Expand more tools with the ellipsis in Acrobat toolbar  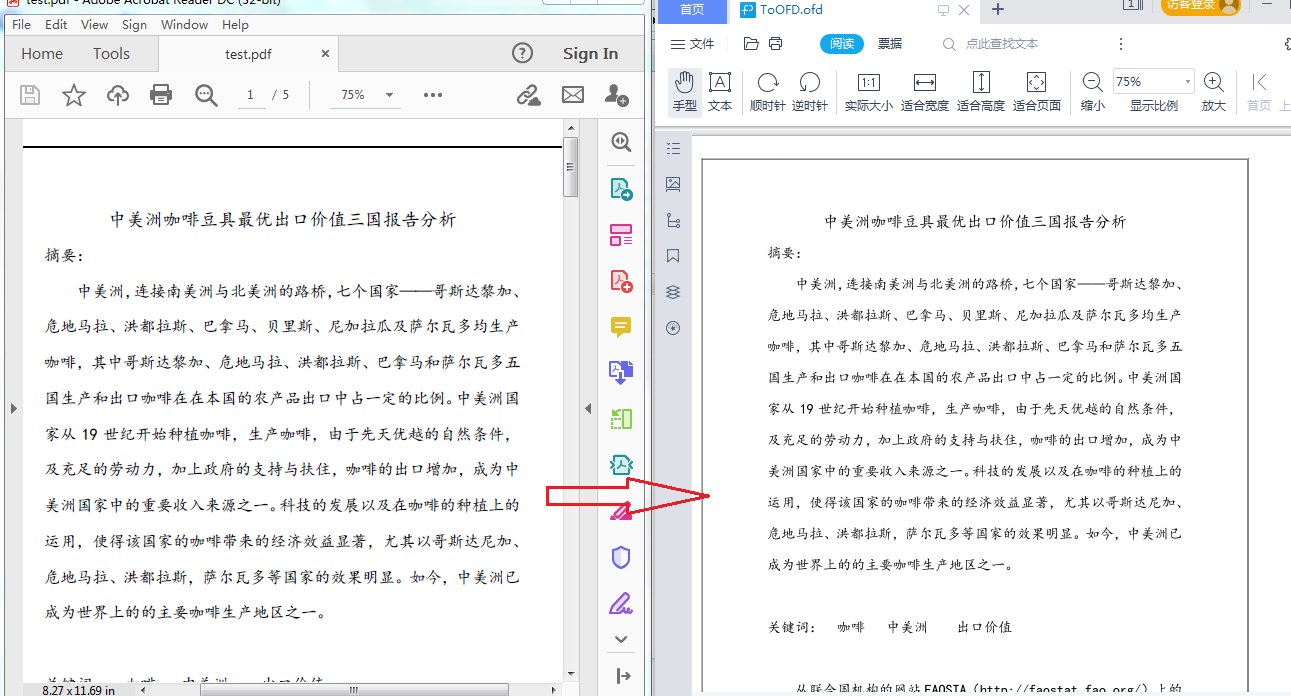pyautogui.click(x=432, y=94)
